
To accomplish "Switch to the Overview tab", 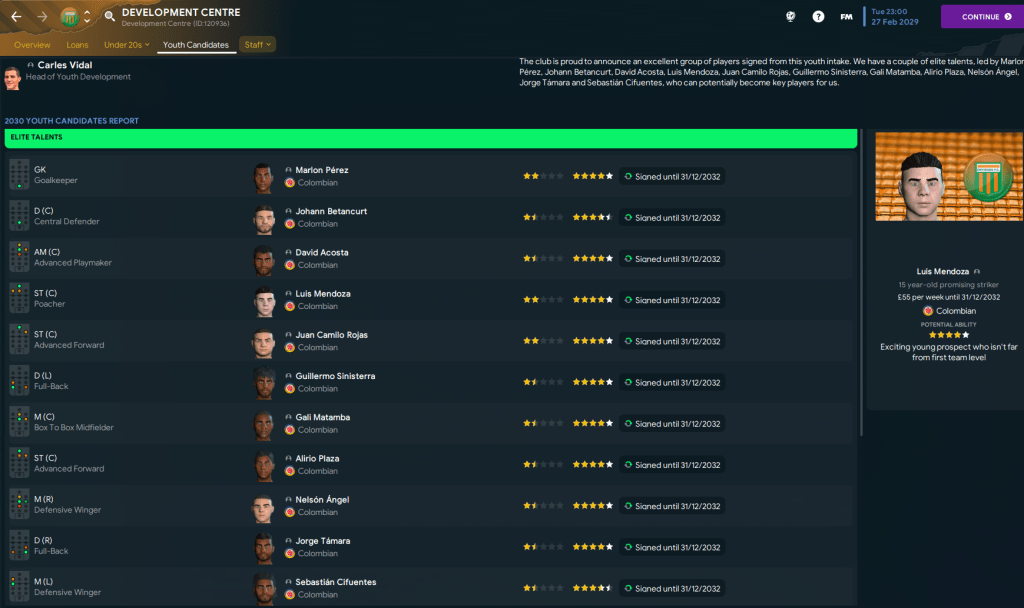I will coord(32,45).
